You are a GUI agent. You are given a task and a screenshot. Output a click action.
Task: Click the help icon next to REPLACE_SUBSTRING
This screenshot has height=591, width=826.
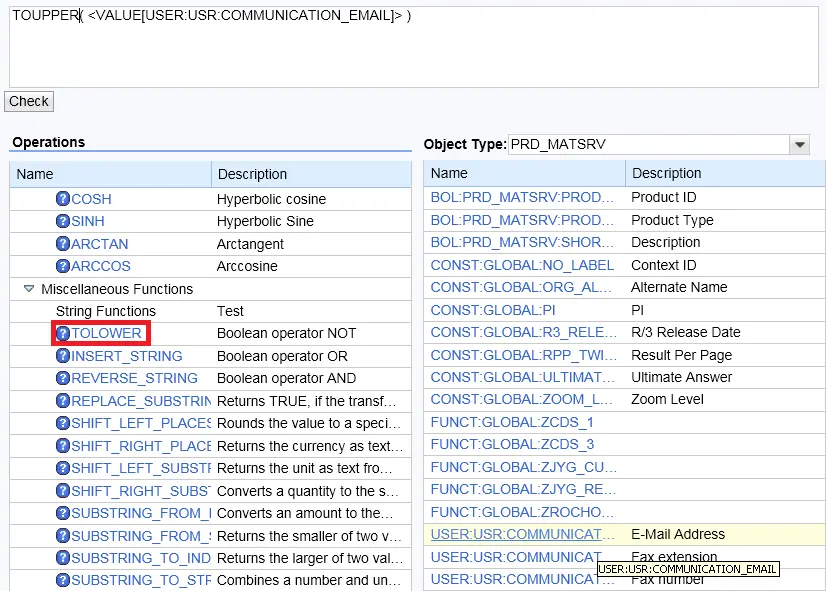click(63, 401)
